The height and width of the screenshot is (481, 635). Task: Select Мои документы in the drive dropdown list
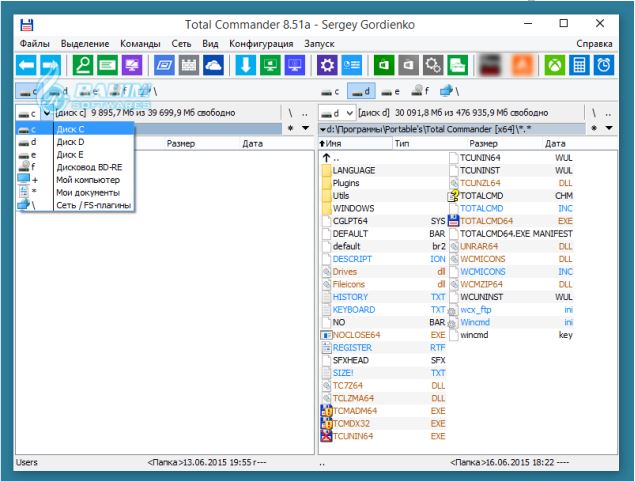coord(88,192)
